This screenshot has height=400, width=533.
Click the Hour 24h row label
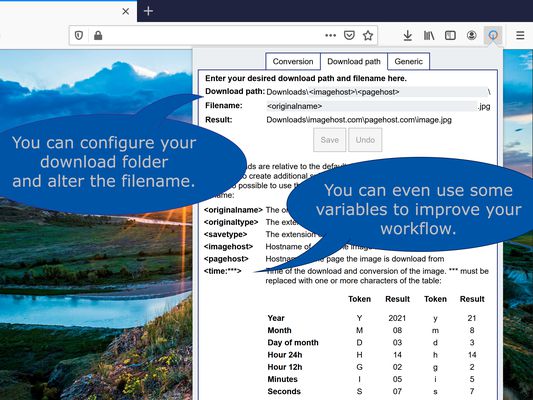[285, 355]
